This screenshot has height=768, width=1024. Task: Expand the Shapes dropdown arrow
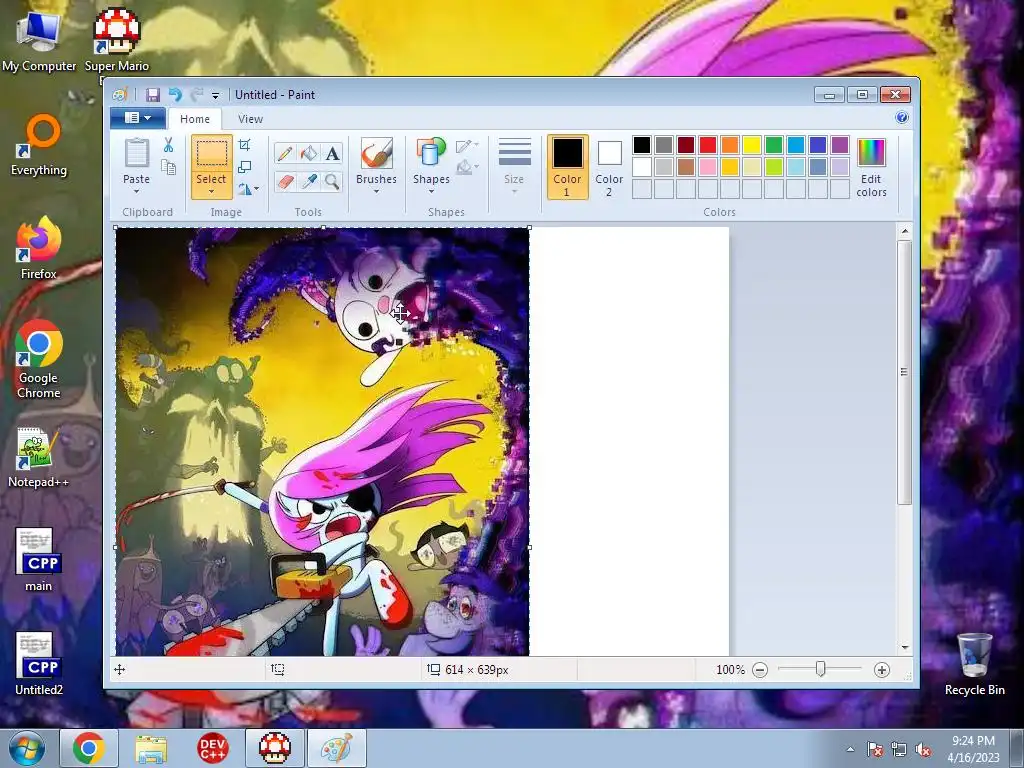tap(431, 191)
